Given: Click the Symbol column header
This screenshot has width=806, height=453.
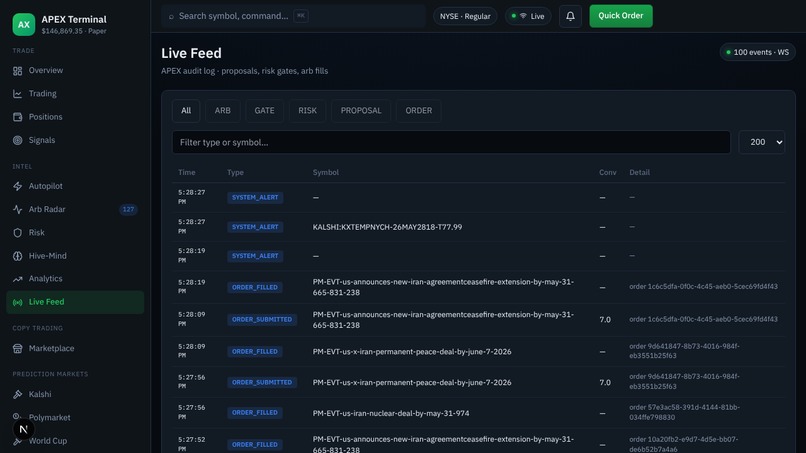Looking at the screenshot, I should point(326,172).
